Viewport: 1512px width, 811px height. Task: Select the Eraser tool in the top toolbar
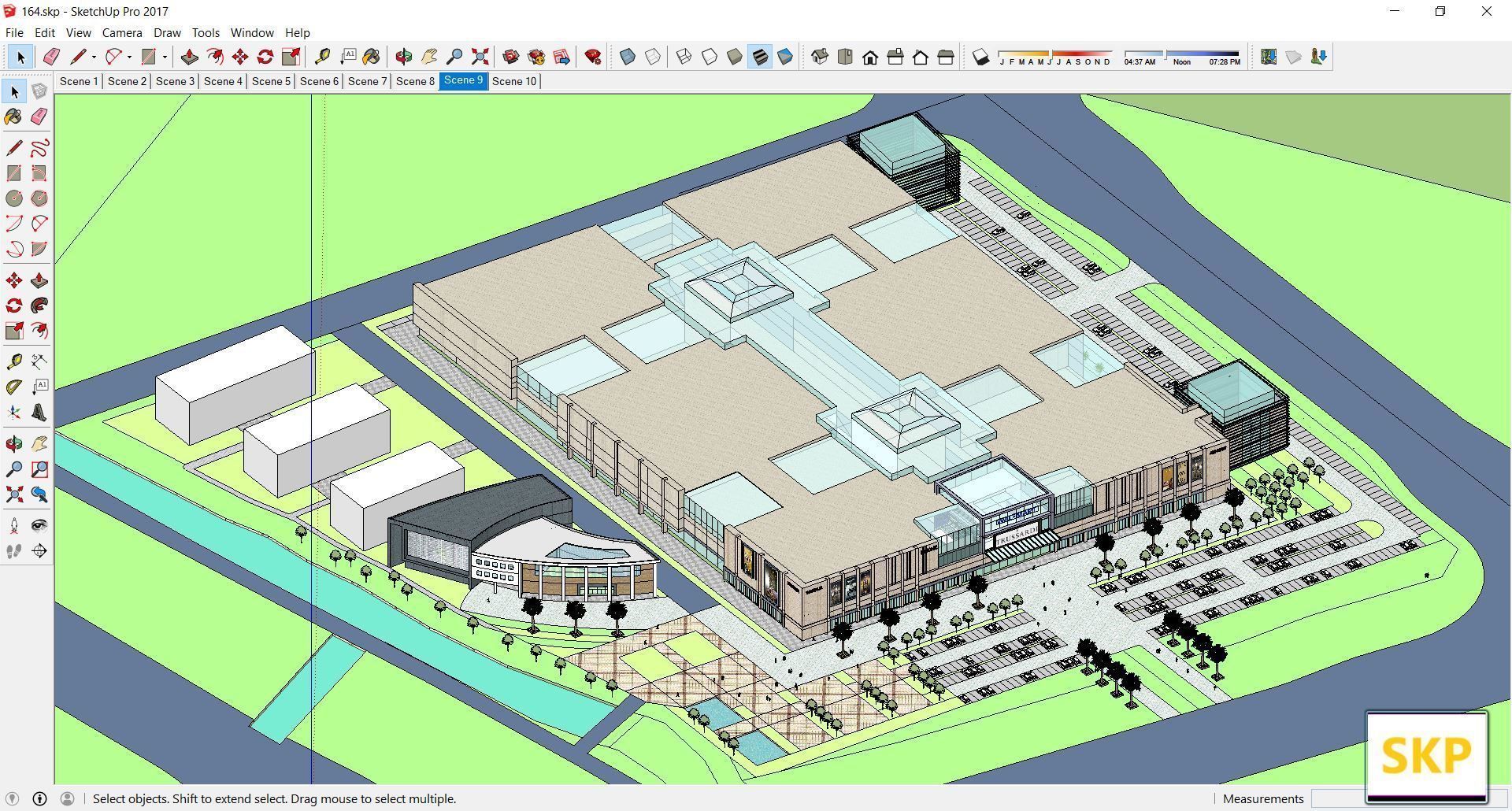pyautogui.click(x=51, y=57)
